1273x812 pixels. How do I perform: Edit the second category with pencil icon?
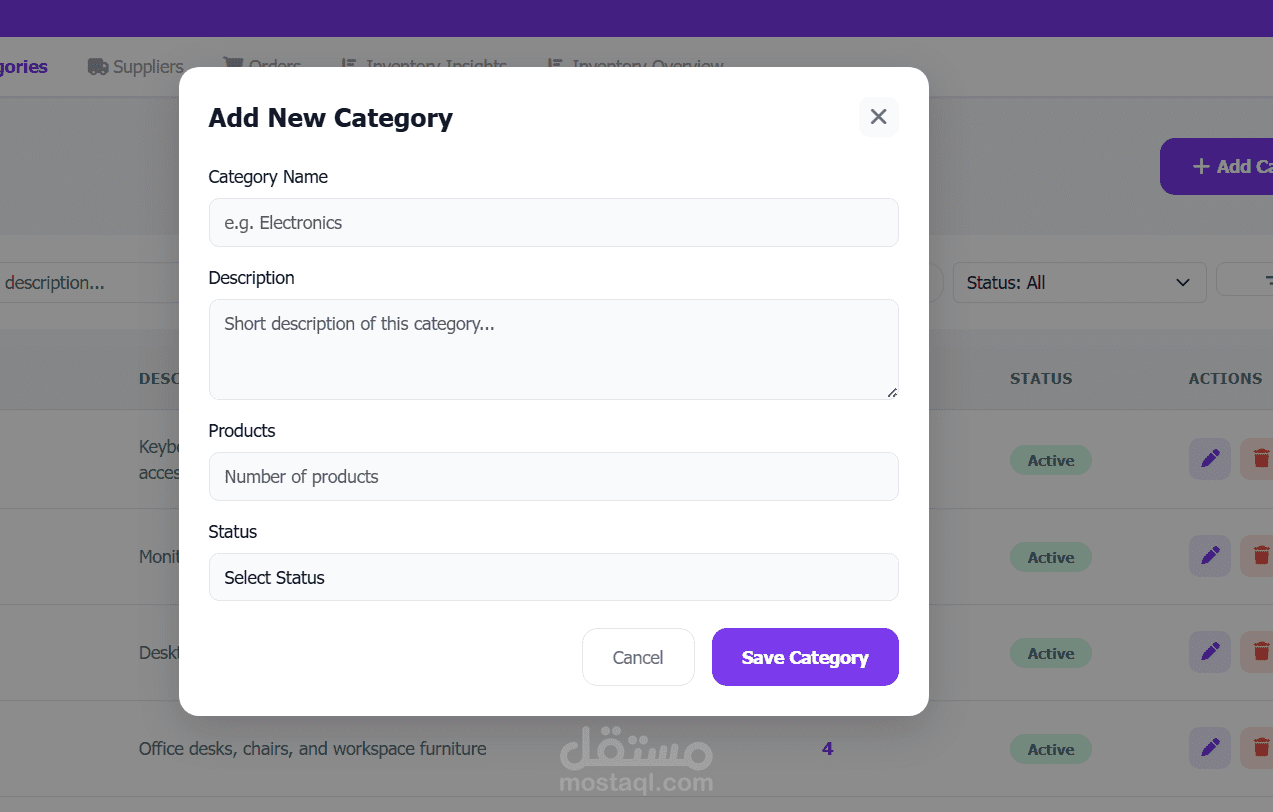[x=1210, y=556]
